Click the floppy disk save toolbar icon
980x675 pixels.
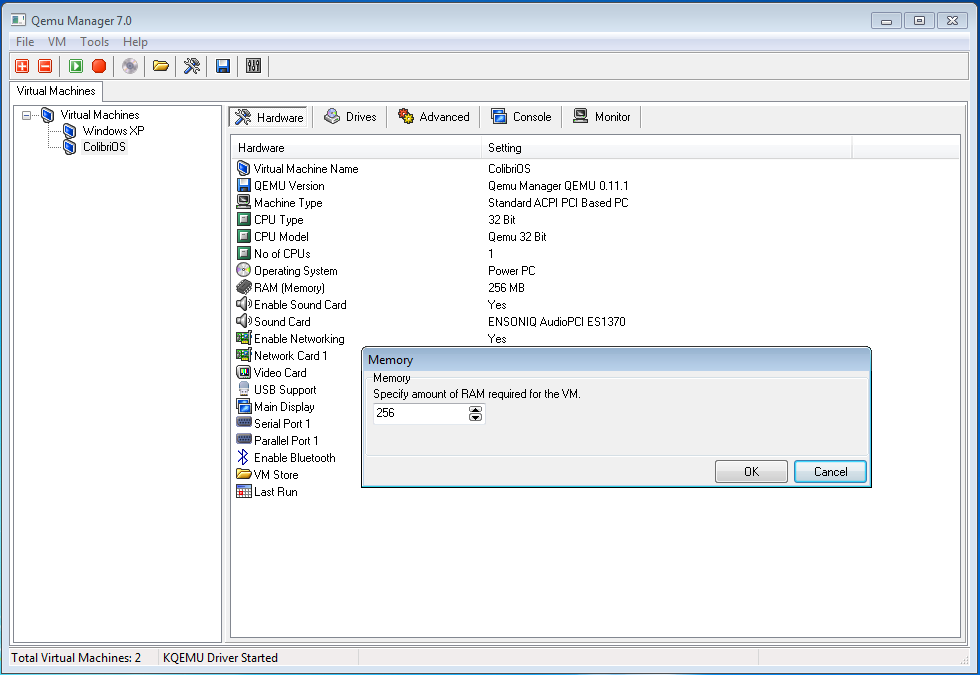pyautogui.click(x=222, y=66)
